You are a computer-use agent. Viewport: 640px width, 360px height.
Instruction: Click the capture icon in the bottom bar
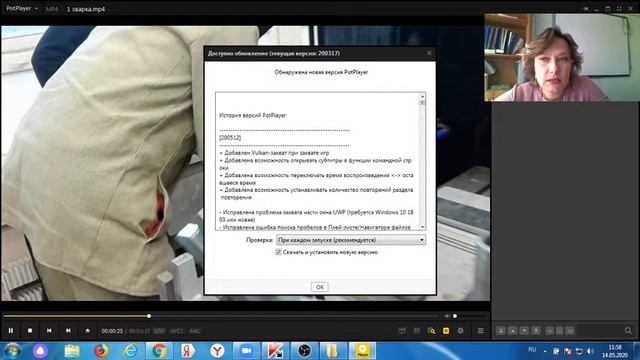(402, 331)
